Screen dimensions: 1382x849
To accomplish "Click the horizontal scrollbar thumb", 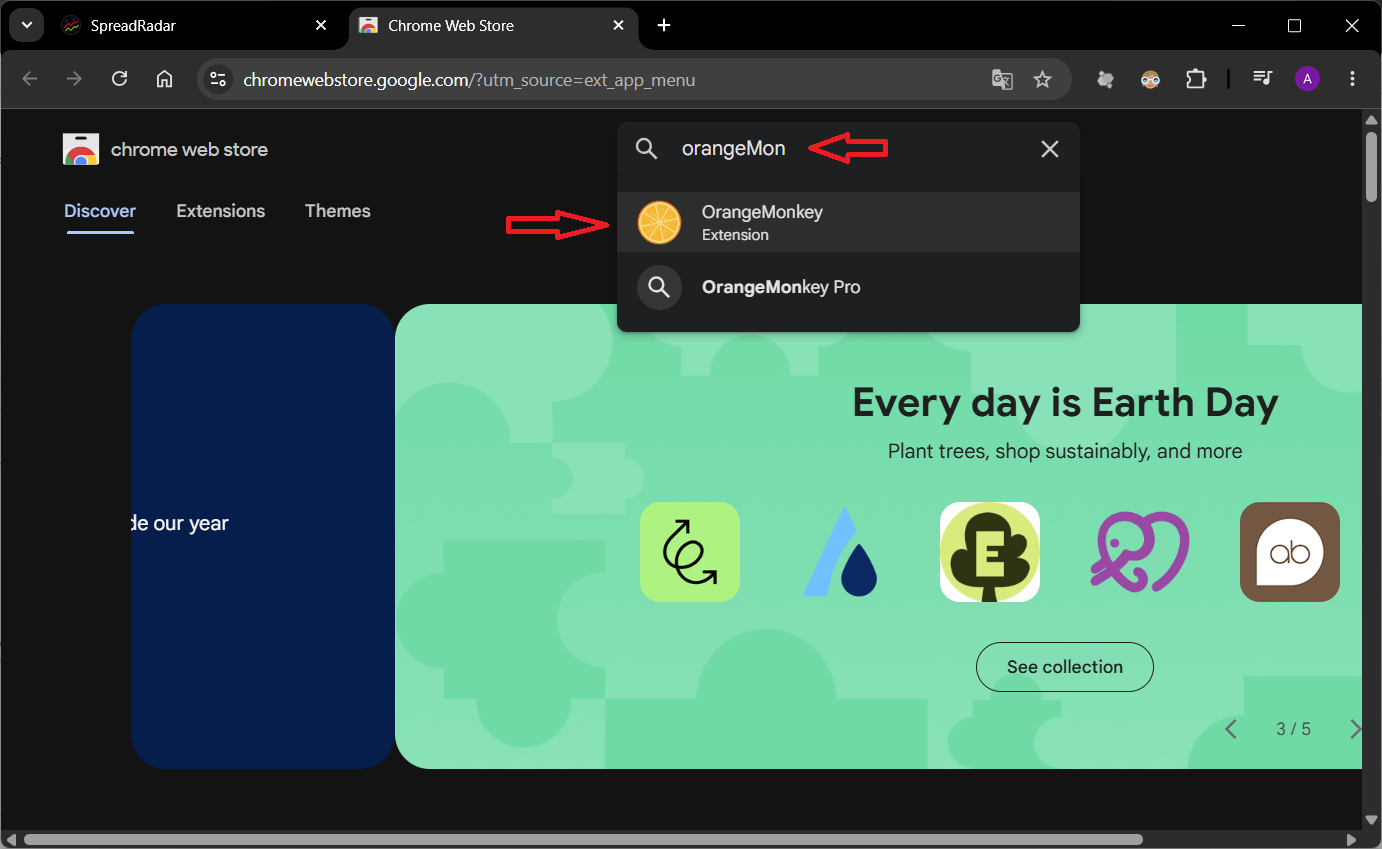I will point(583,840).
